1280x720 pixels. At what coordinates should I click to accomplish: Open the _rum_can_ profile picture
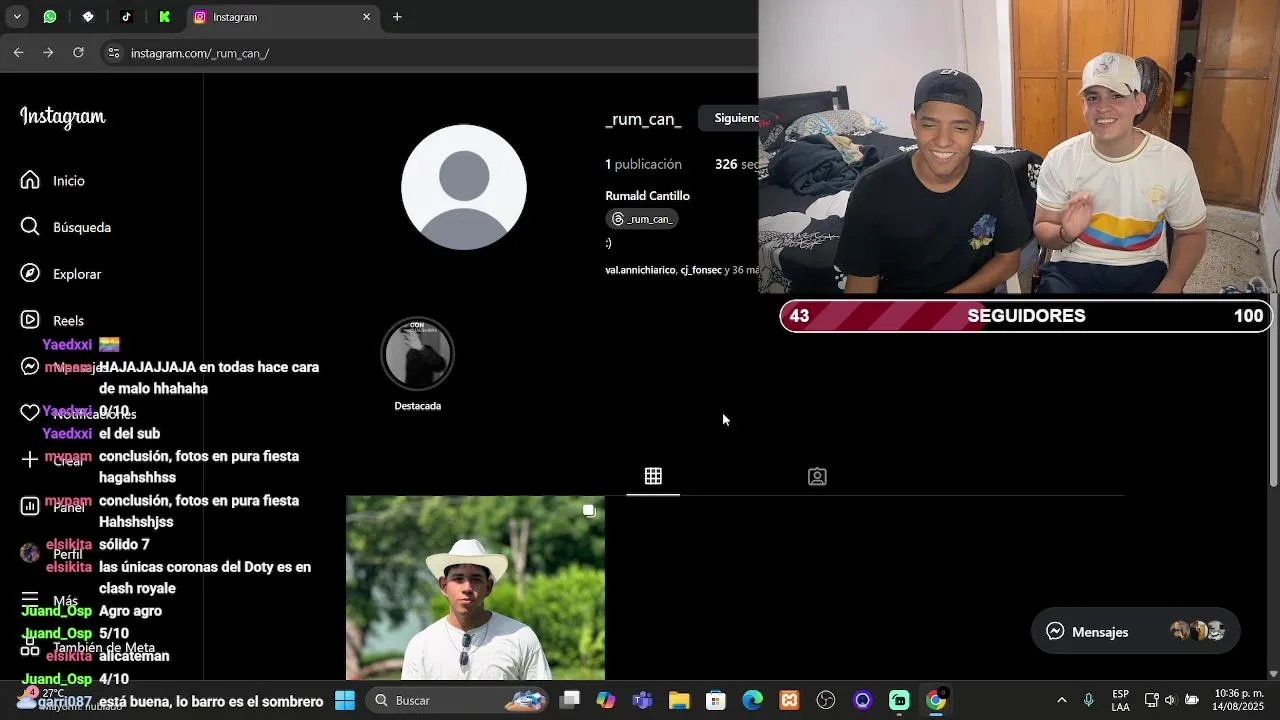pyautogui.click(x=464, y=187)
